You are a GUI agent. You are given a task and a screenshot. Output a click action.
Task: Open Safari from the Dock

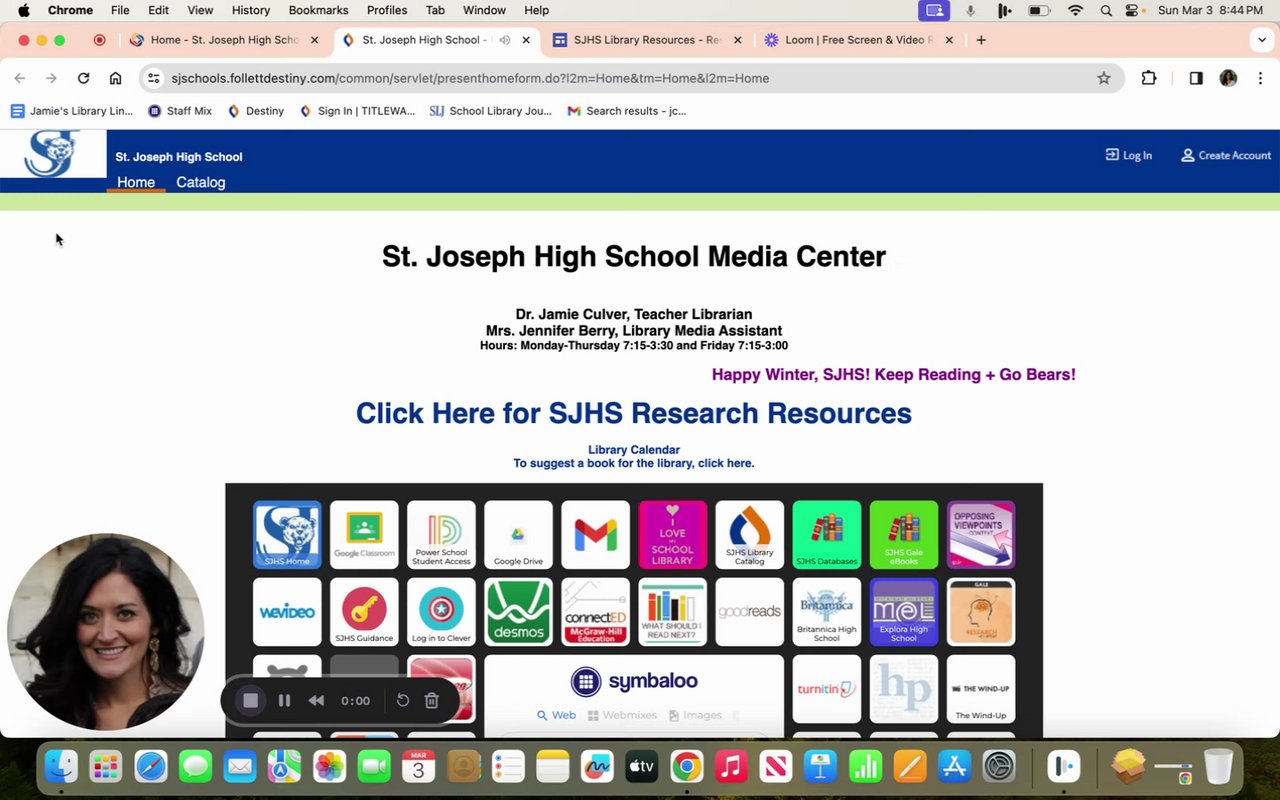click(x=151, y=767)
